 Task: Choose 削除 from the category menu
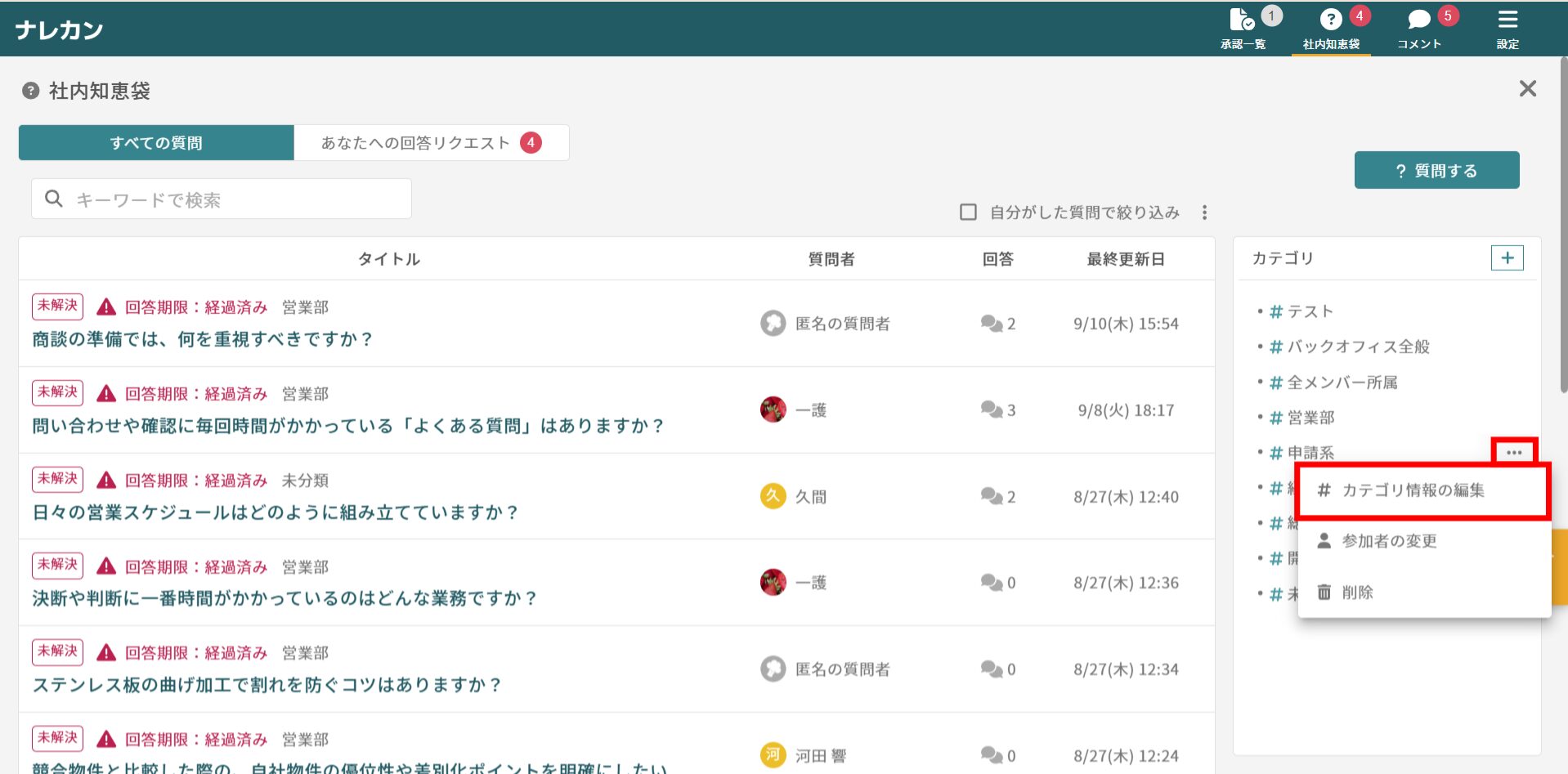pyautogui.click(x=1424, y=593)
